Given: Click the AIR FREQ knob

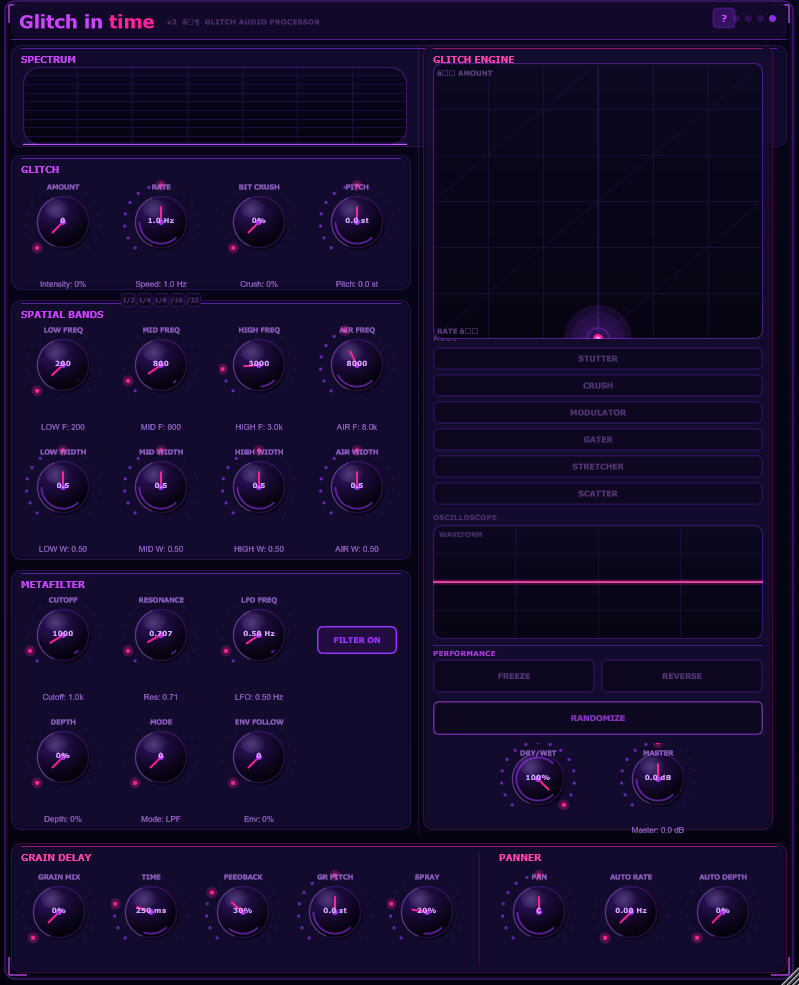Looking at the screenshot, I should pyautogui.click(x=357, y=364).
